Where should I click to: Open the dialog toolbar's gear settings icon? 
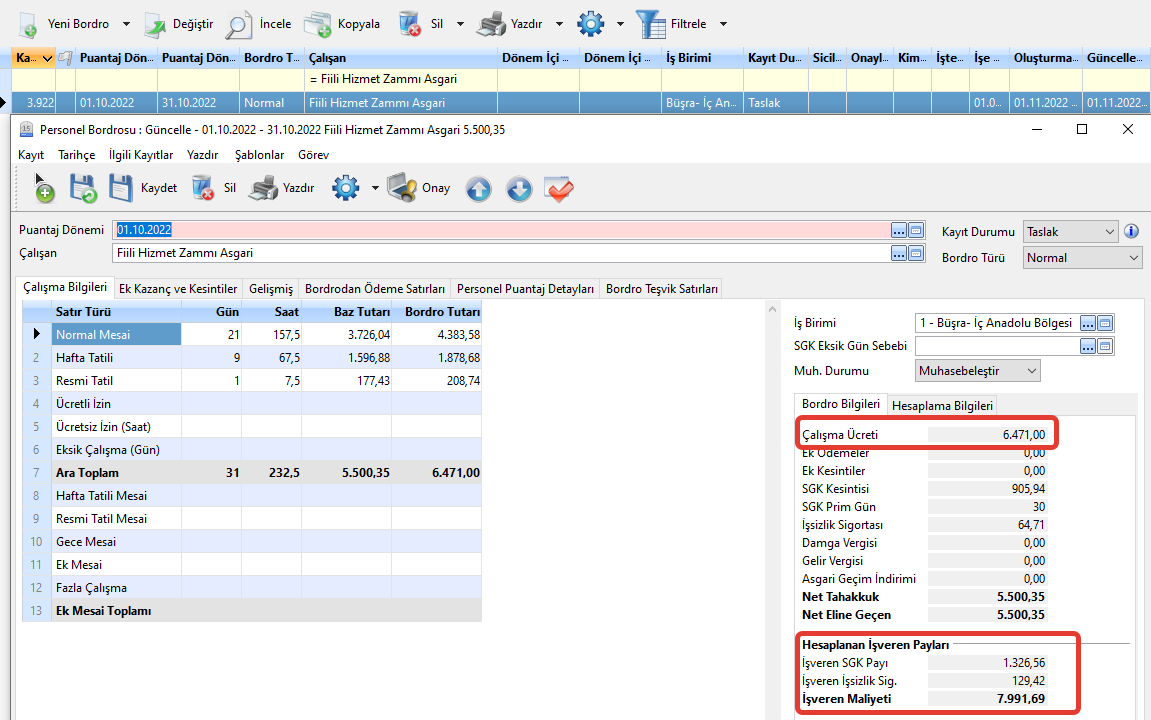point(346,188)
